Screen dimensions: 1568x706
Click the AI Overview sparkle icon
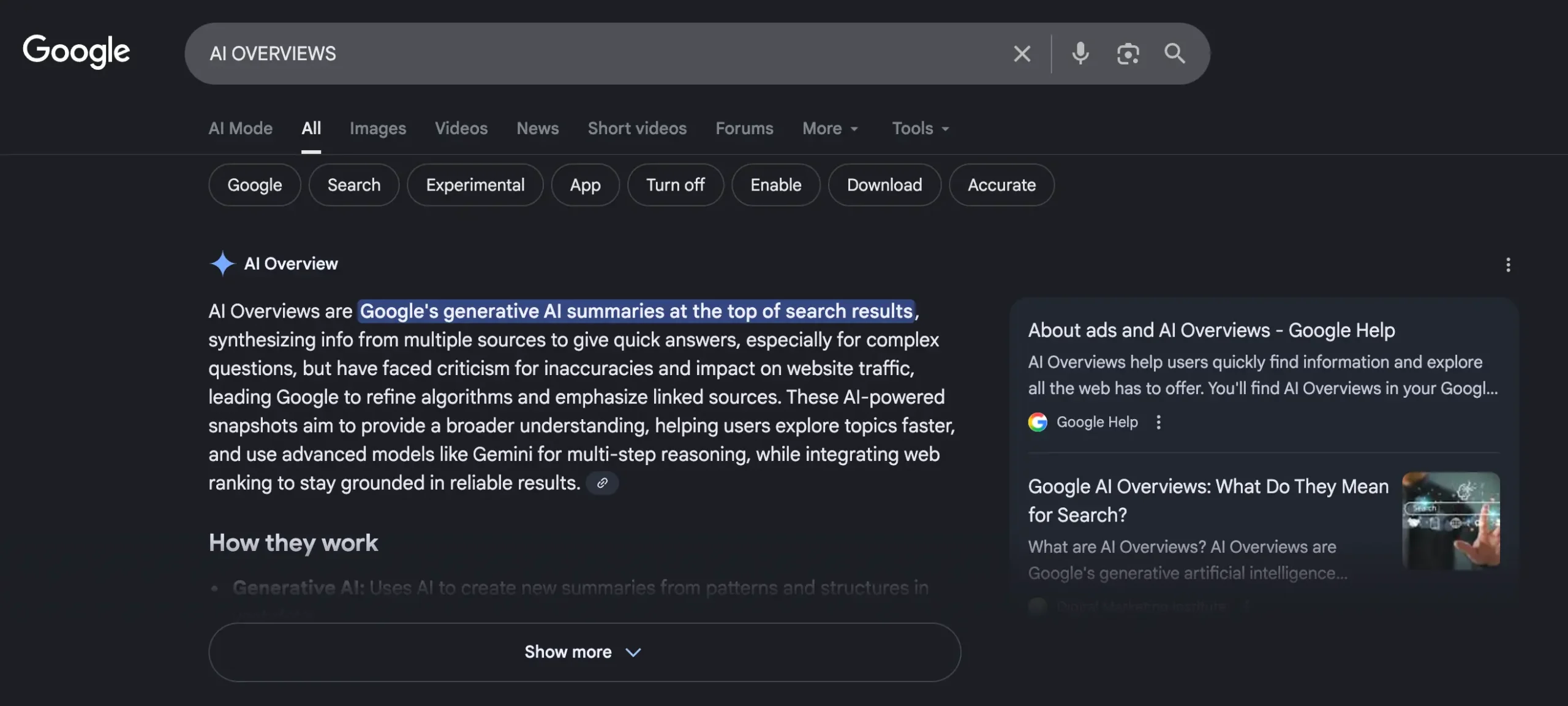pos(222,264)
